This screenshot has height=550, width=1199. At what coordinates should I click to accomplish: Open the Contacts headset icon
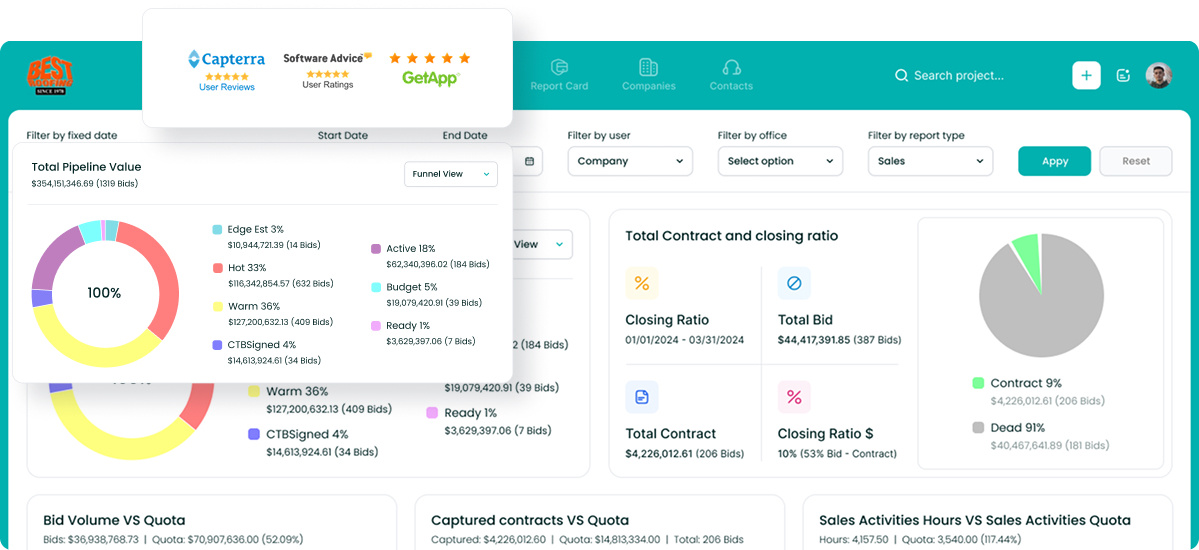pos(731,67)
